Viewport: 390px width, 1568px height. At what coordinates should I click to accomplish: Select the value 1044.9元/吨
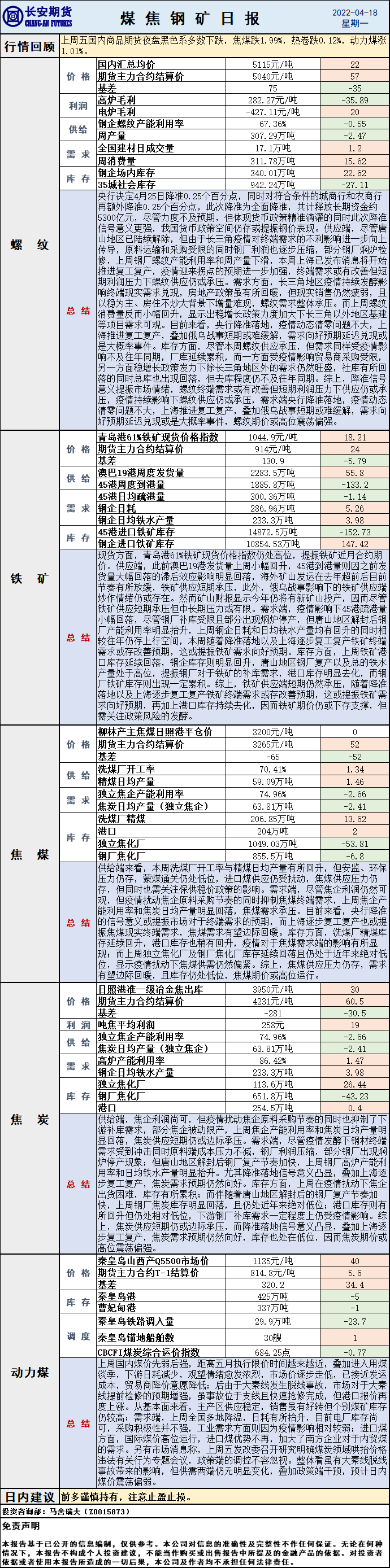tap(272, 437)
